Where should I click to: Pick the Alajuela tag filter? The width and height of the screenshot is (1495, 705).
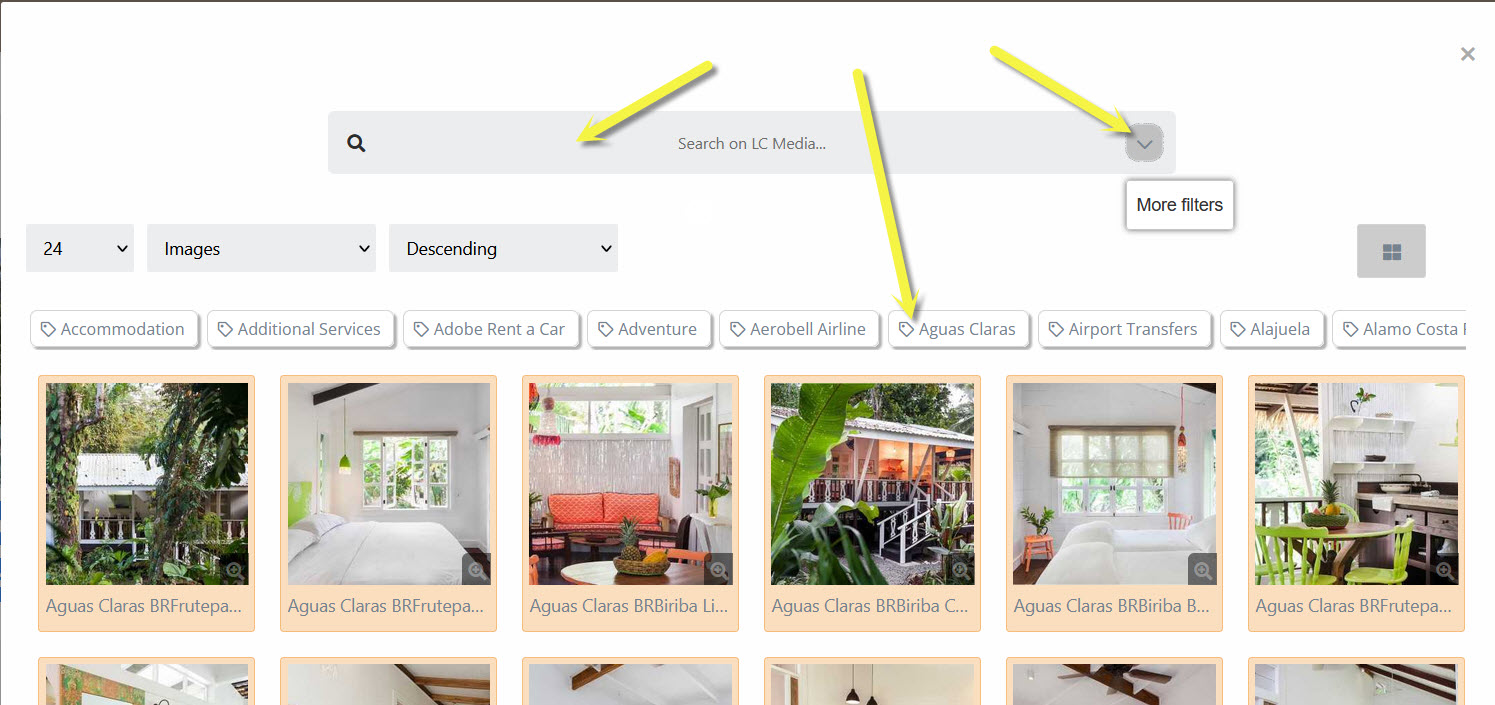[x=1270, y=329]
